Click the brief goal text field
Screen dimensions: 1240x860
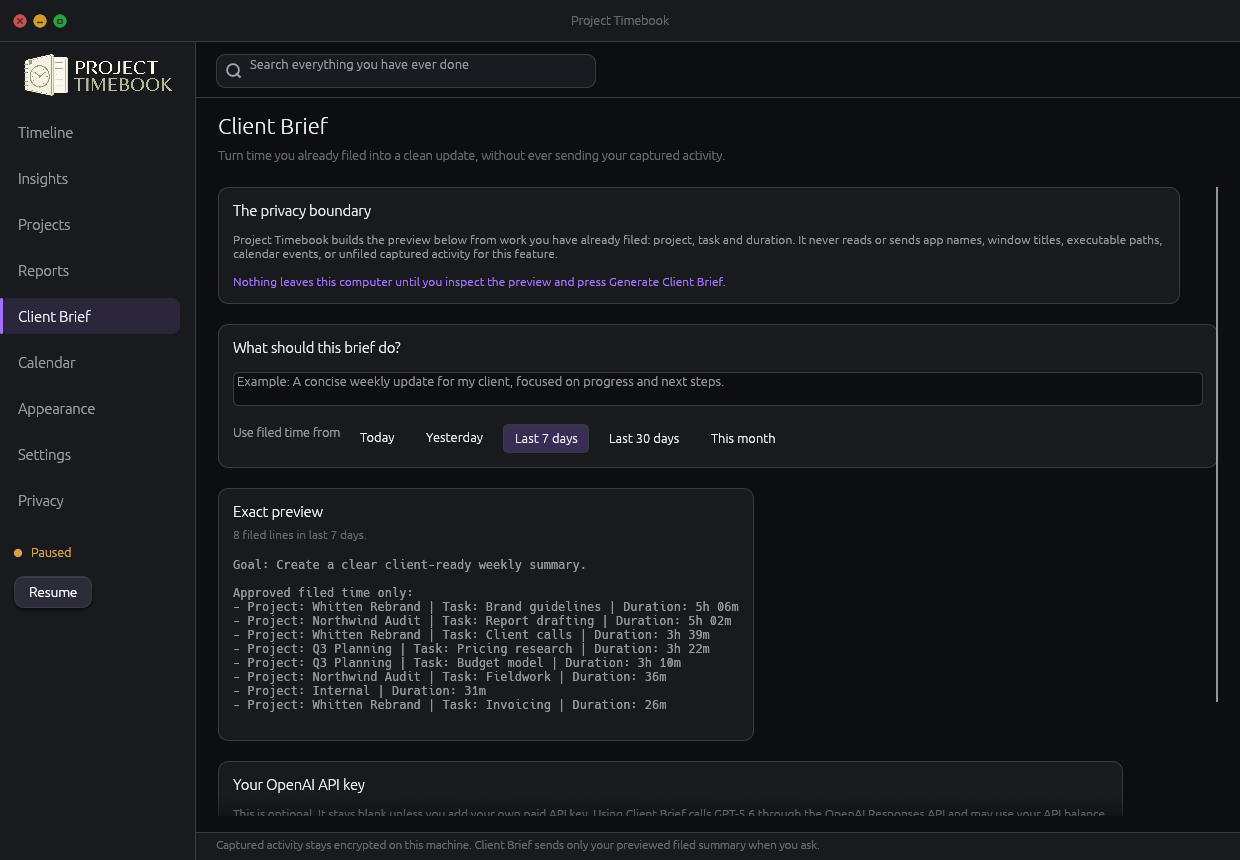pyautogui.click(x=718, y=389)
